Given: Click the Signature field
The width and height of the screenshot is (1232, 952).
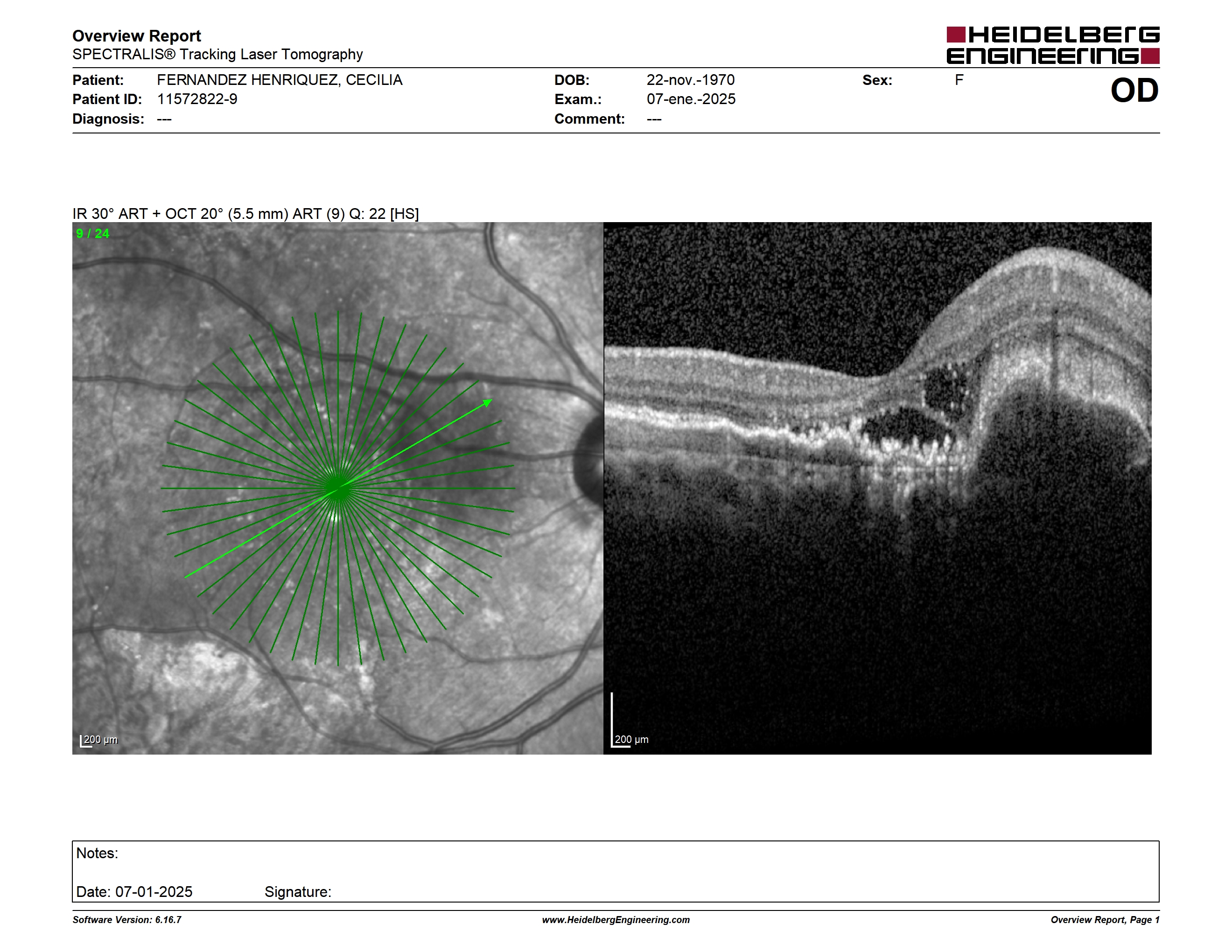Looking at the screenshot, I should 298,892.
